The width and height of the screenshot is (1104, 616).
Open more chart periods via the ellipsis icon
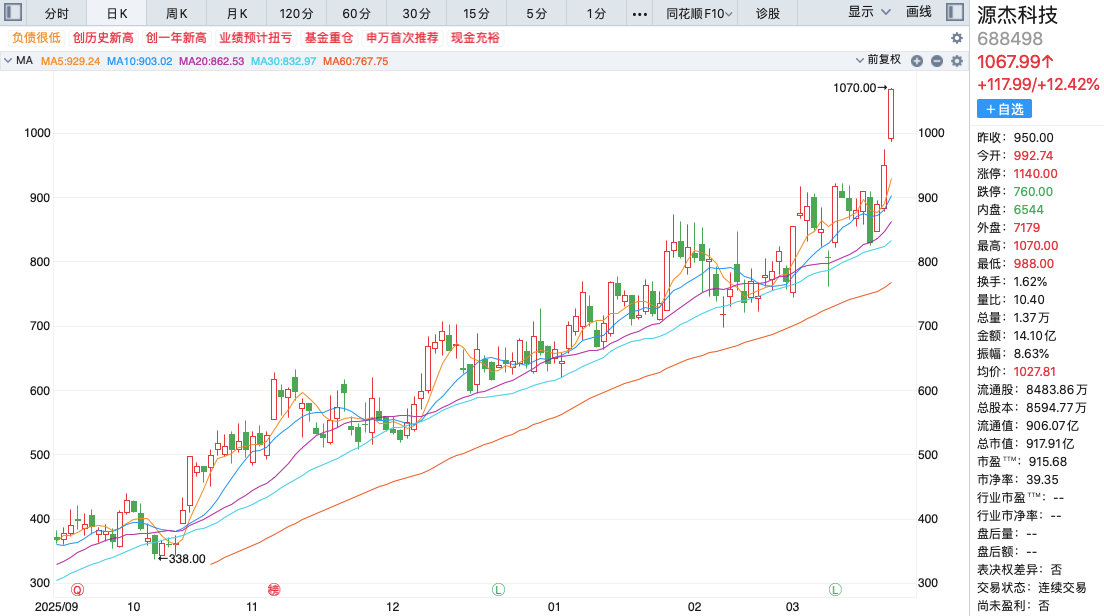tap(639, 13)
